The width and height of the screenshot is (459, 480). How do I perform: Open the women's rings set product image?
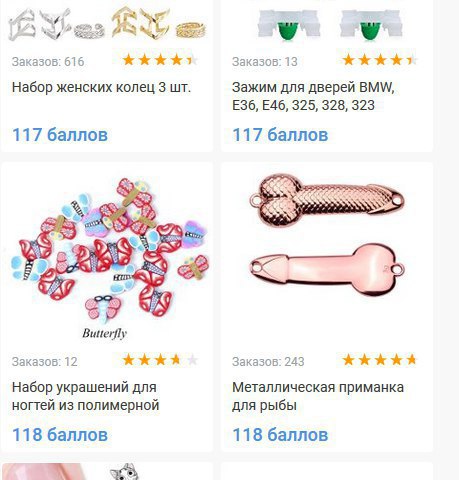107,25
